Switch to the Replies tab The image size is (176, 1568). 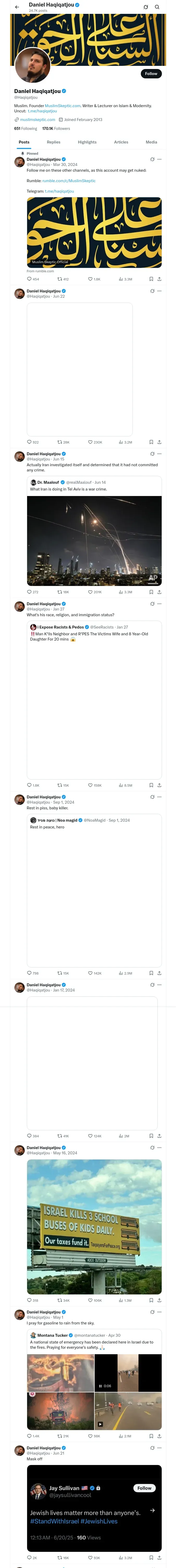[53, 142]
